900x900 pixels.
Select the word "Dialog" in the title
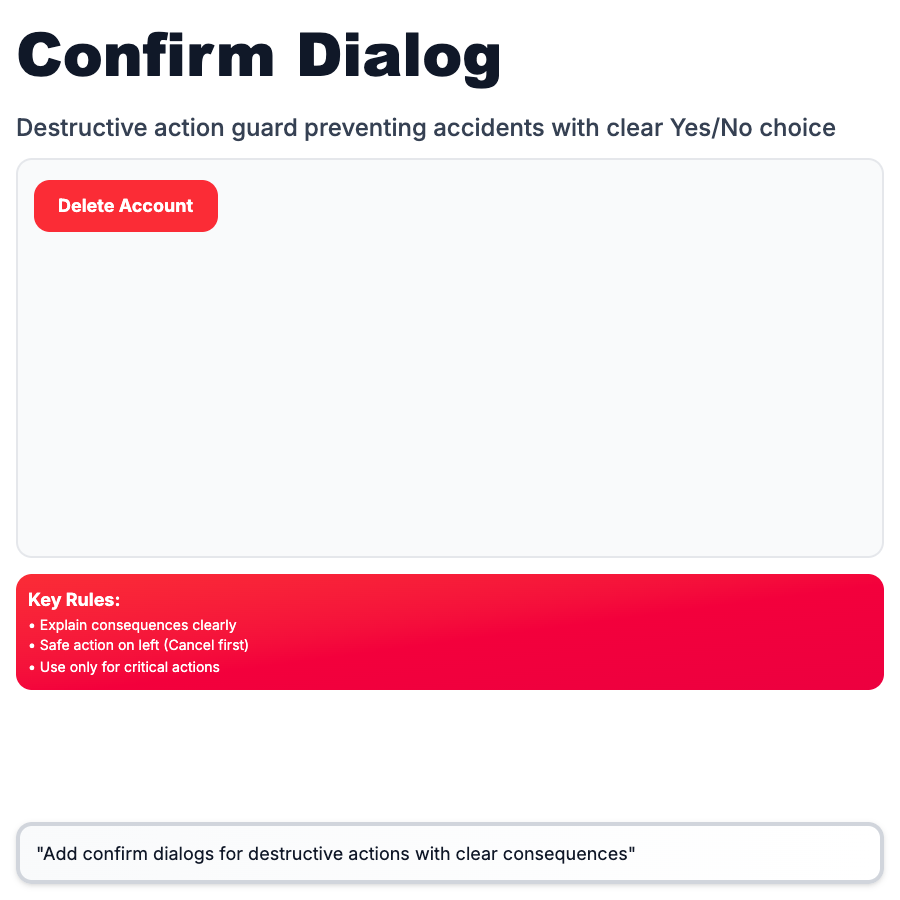click(x=399, y=56)
